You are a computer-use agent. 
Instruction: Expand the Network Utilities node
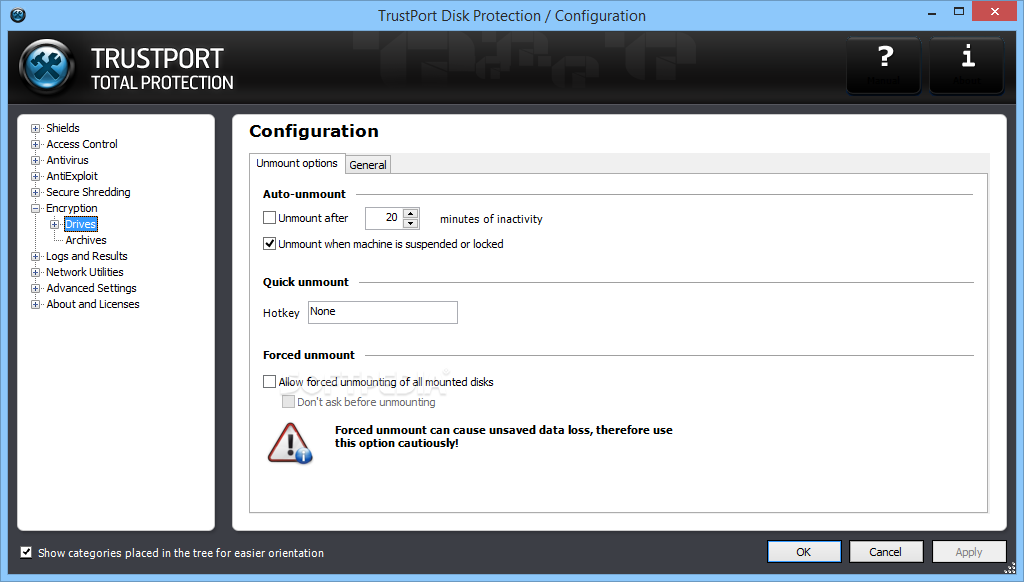pos(35,272)
